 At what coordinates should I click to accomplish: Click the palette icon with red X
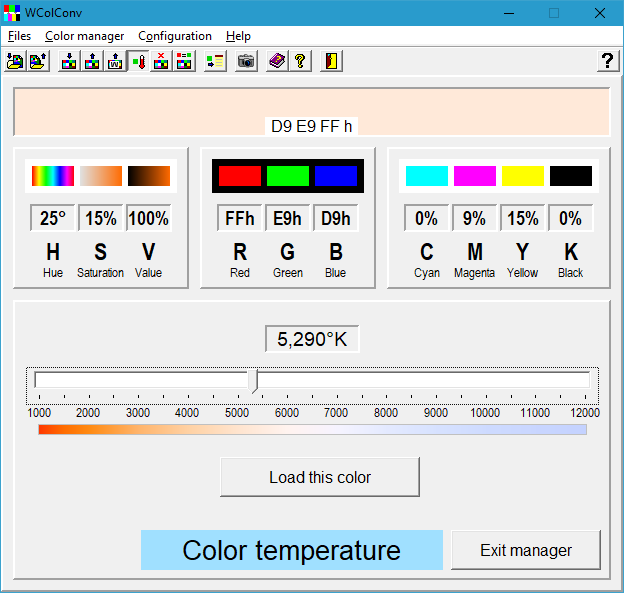click(x=161, y=61)
